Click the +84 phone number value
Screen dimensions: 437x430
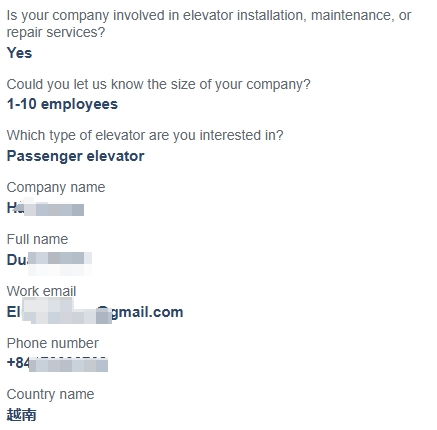tap(57, 364)
